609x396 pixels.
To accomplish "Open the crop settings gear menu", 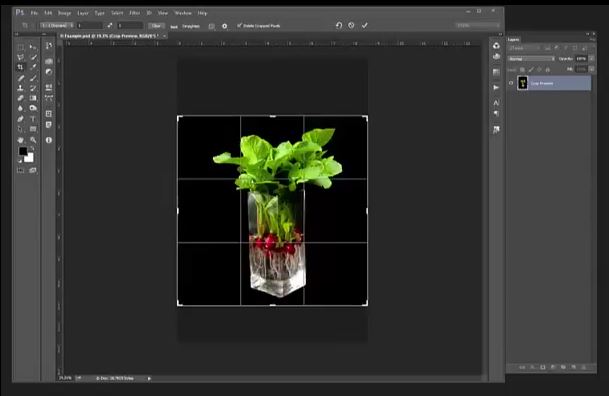I will point(224,26).
